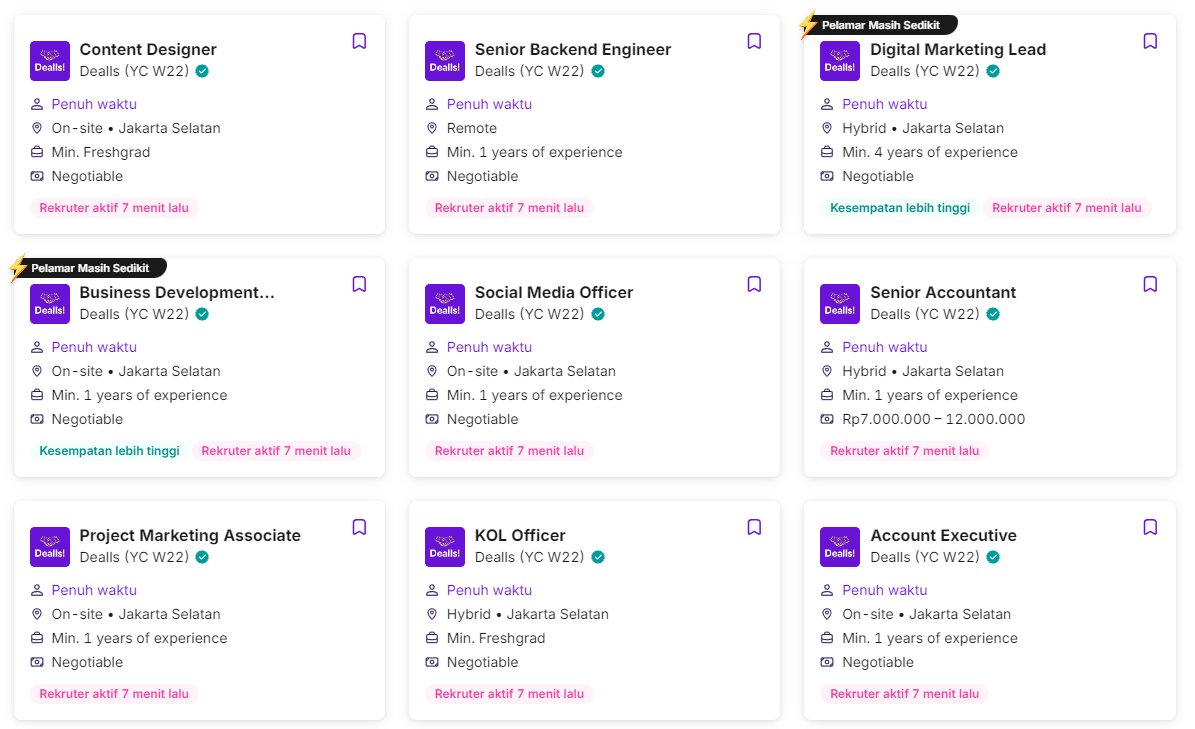Screen dimensions: 1195x729
Task: Click Dealls logo on KOL Officer card
Action: coord(444,547)
